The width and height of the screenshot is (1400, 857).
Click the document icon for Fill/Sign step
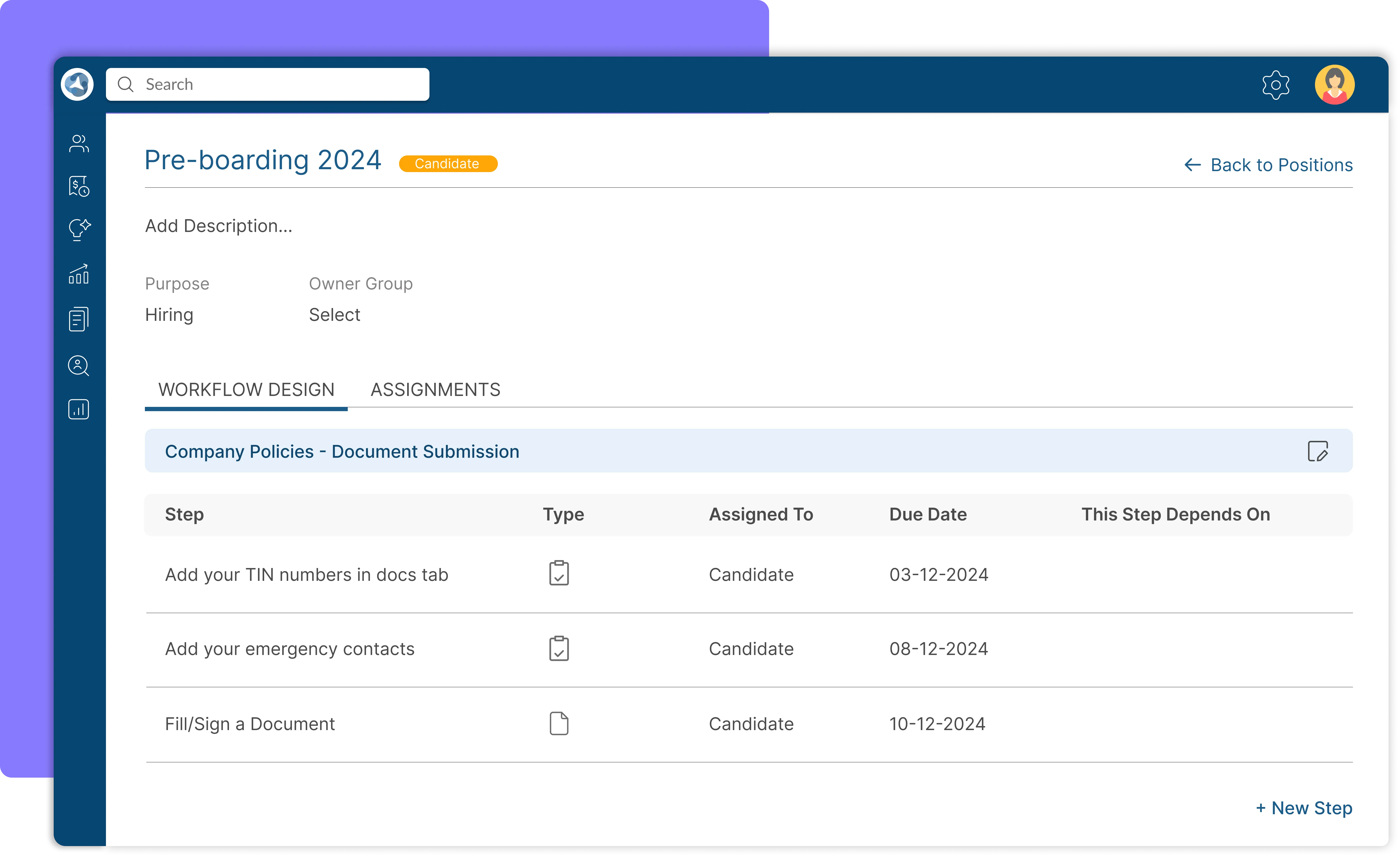point(558,723)
